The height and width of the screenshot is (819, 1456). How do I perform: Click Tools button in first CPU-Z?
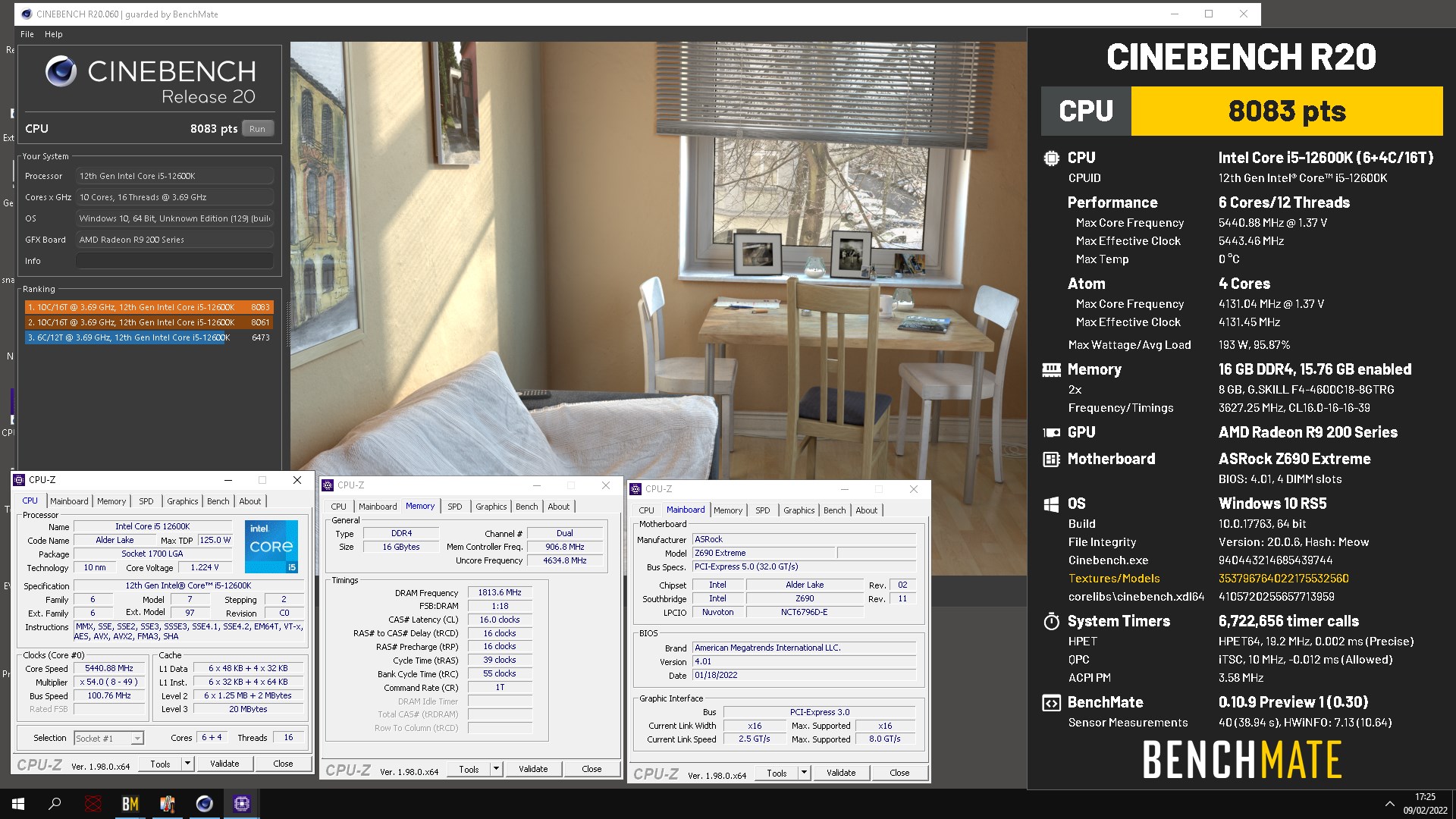pos(160,764)
